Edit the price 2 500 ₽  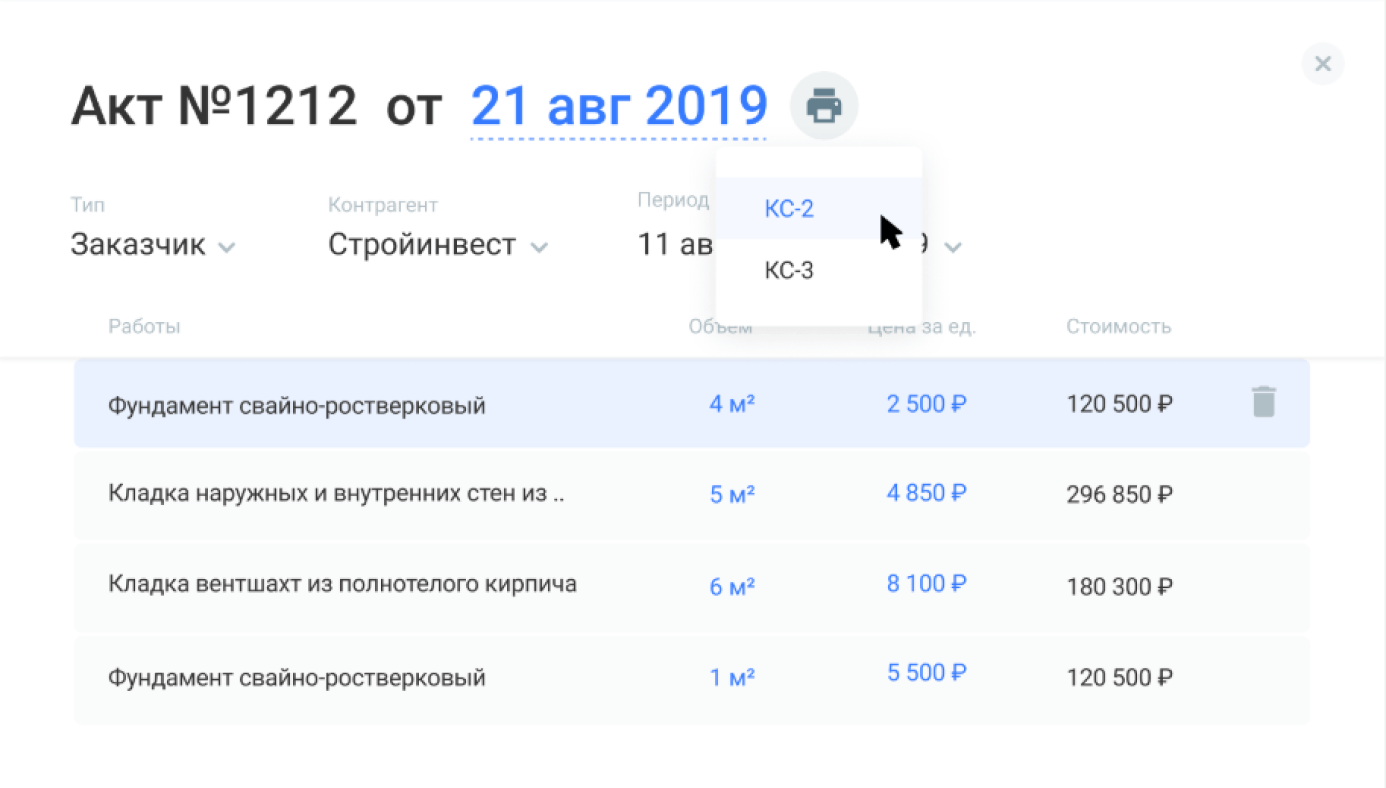927,404
